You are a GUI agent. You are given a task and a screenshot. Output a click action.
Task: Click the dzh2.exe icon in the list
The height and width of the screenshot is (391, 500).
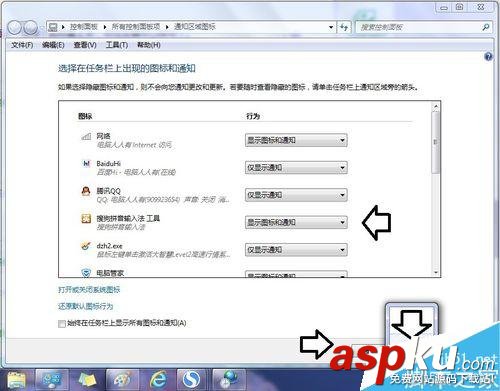tap(86, 246)
